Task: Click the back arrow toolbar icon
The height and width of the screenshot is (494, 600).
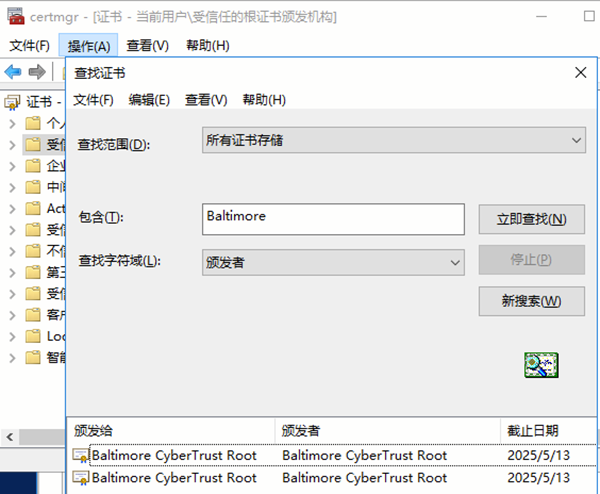Action: pyautogui.click(x=13, y=72)
